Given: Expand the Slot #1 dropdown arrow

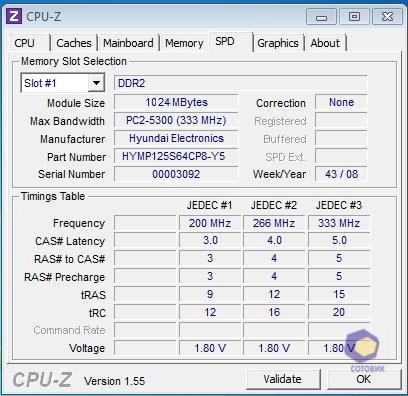Looking at the screenshot, I should click(96, 83).
